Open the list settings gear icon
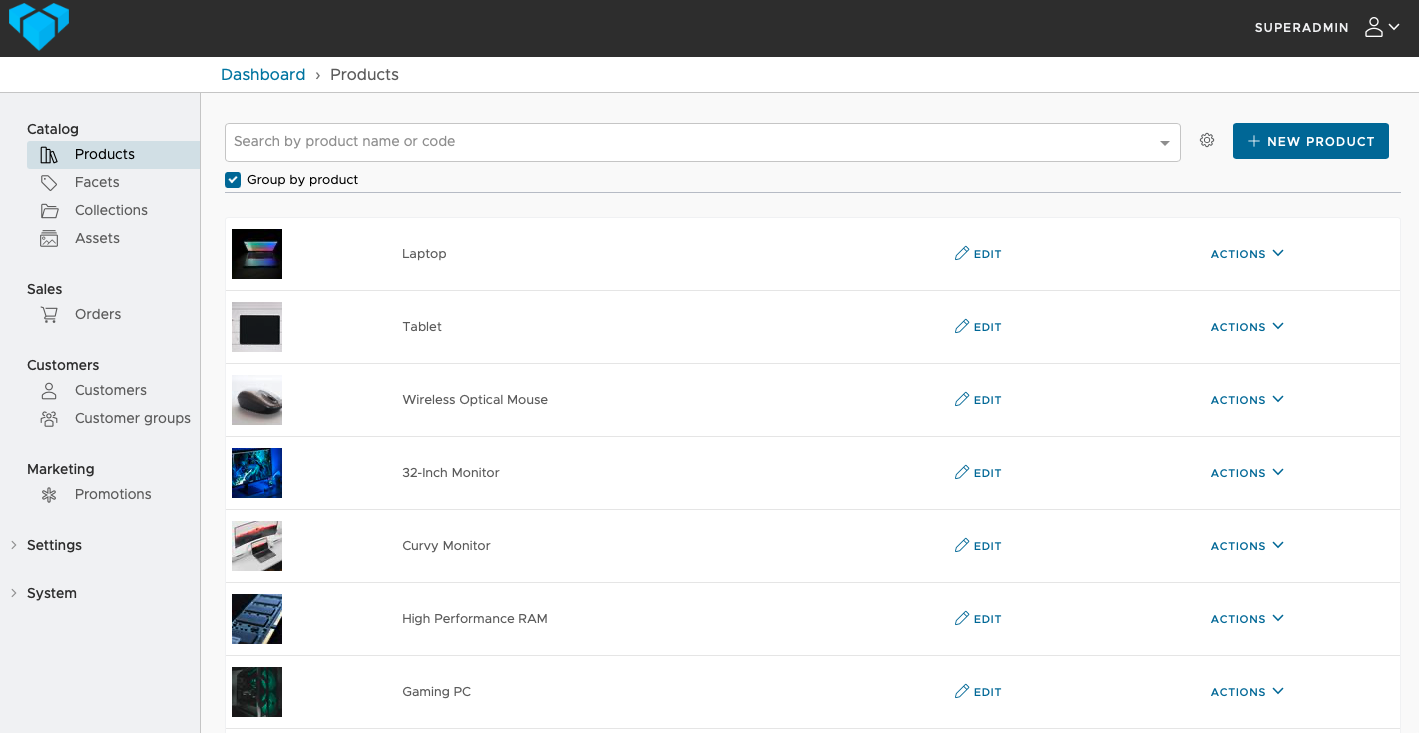This screenshot has width=1419, height=733. [x=1207, y=141]
